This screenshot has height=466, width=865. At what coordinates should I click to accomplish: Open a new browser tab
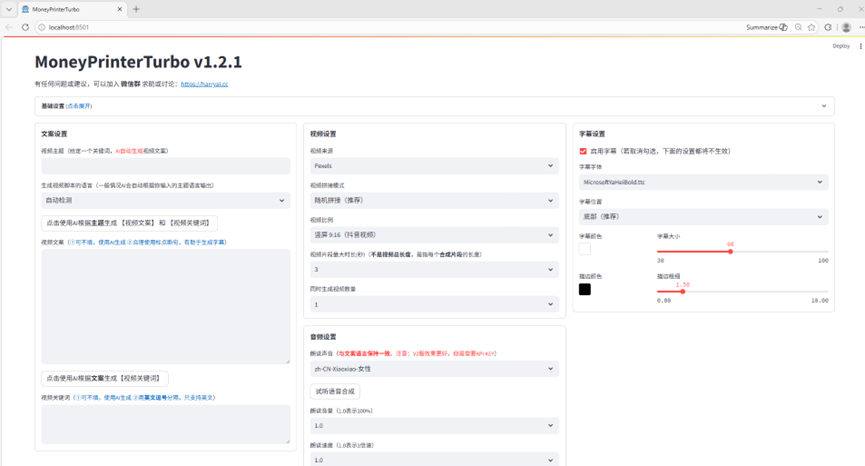coord(136,9)
